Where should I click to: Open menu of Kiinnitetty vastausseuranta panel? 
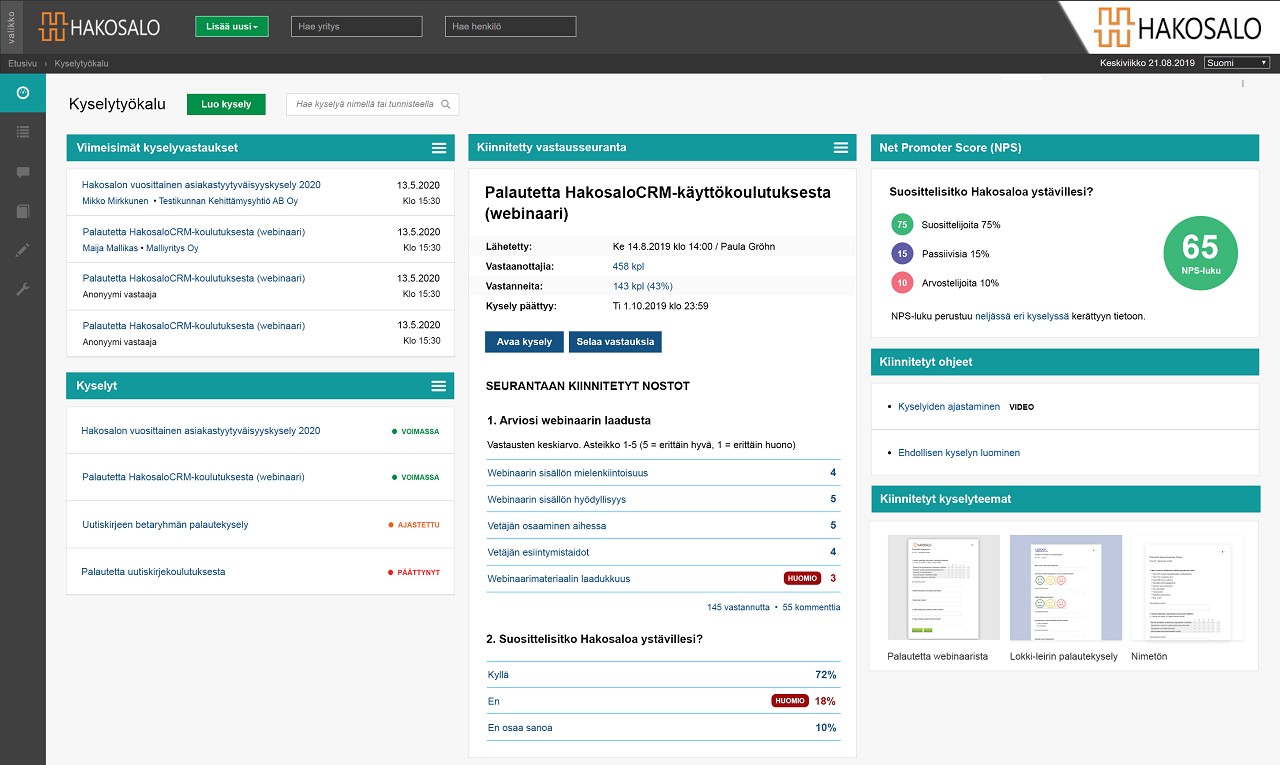(841, 148)
